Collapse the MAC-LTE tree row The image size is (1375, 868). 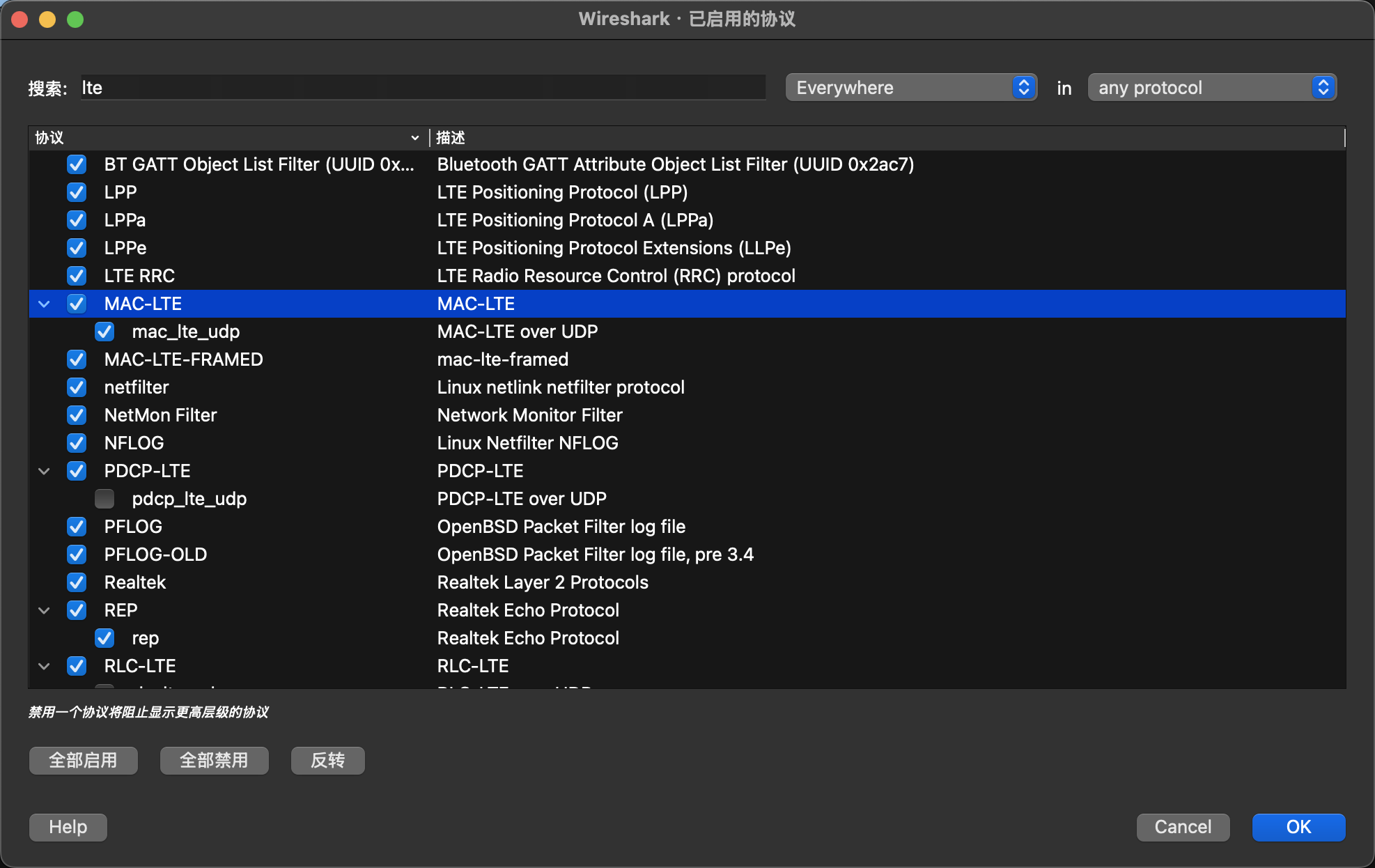45,304
